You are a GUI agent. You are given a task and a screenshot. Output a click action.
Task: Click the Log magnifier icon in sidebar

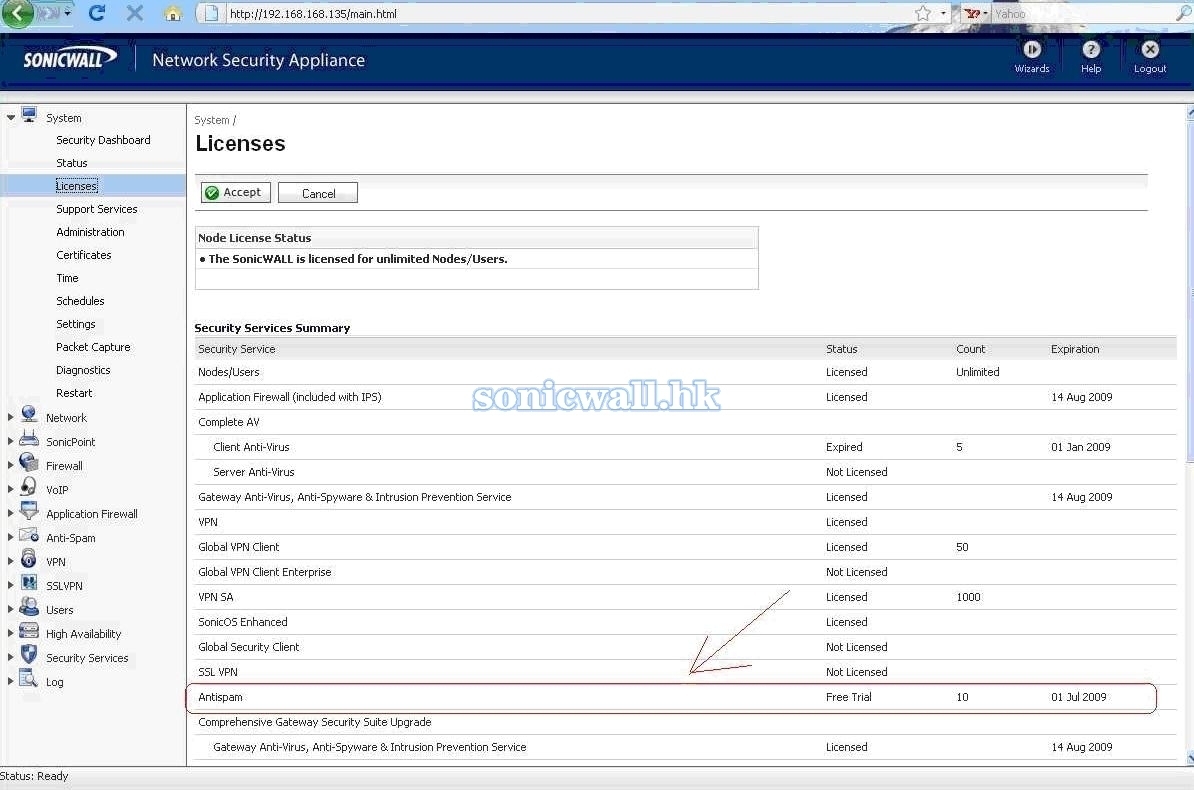tap(29, 678)
